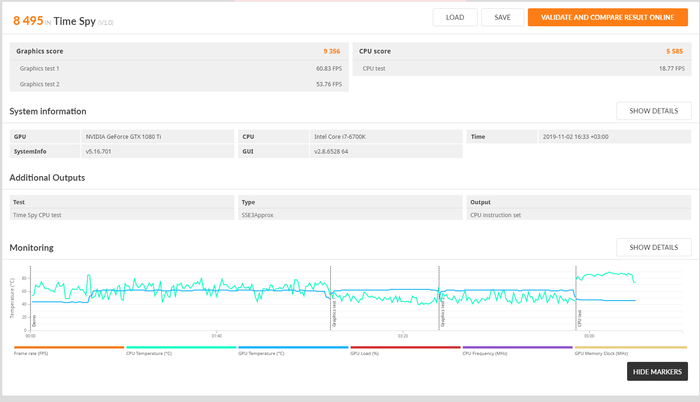Click the SAVE button
The height and width of the screenshot is (402, 700).
(x=502, y=17)
